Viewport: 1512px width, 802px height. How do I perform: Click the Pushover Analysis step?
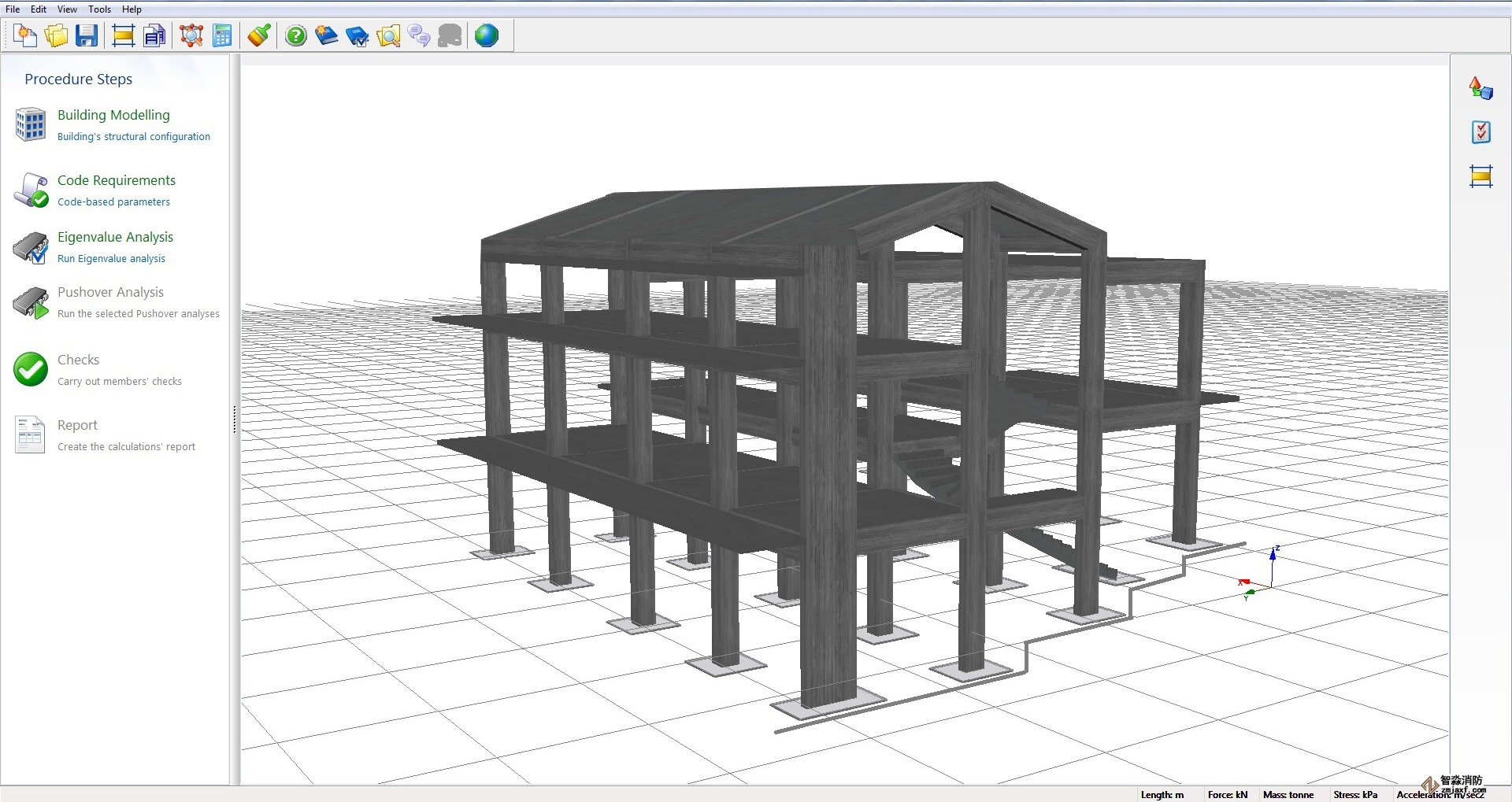tap(110, 292)
